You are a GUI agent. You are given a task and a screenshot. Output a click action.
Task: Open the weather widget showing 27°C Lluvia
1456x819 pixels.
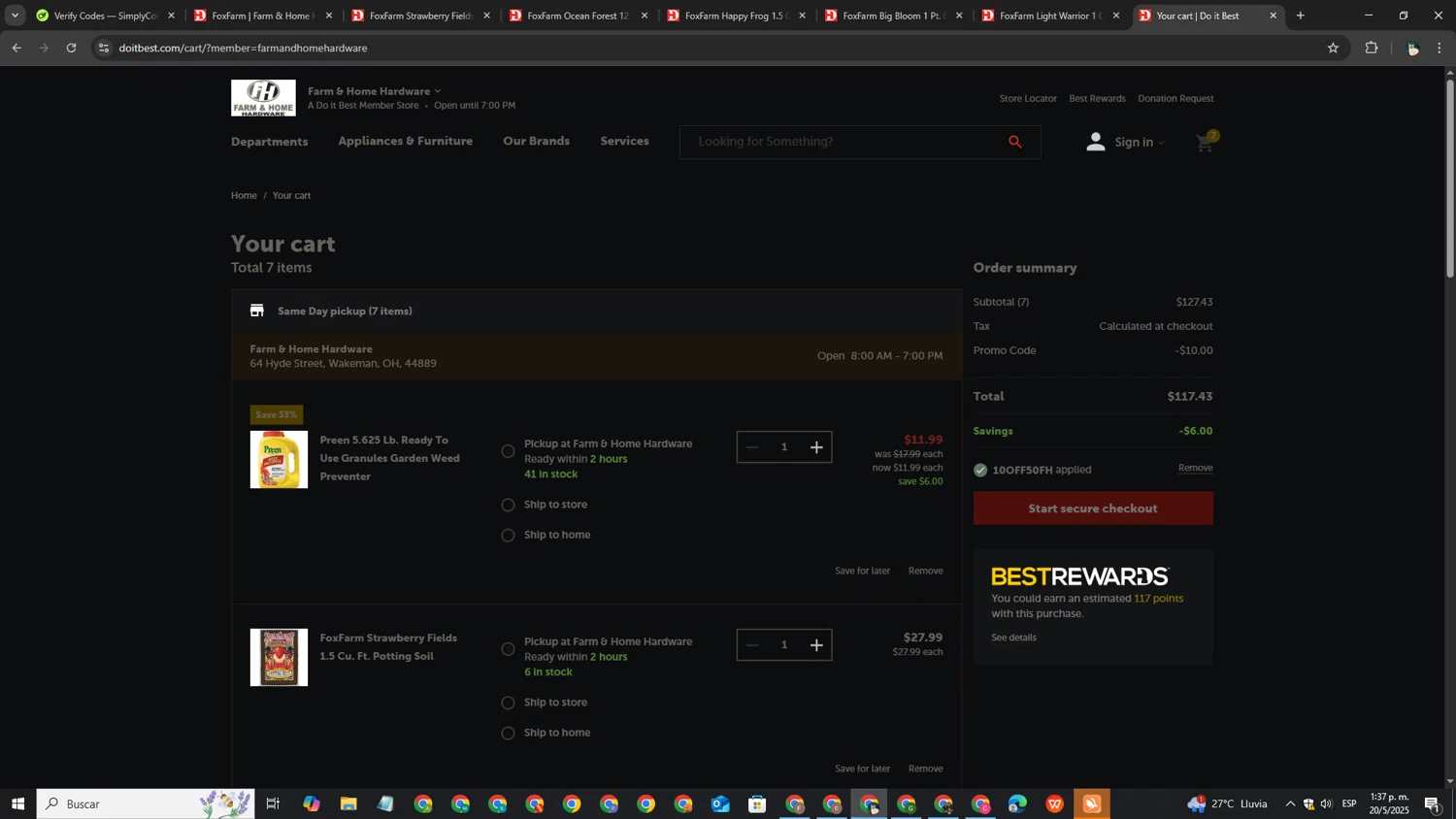click(1228, 803)
